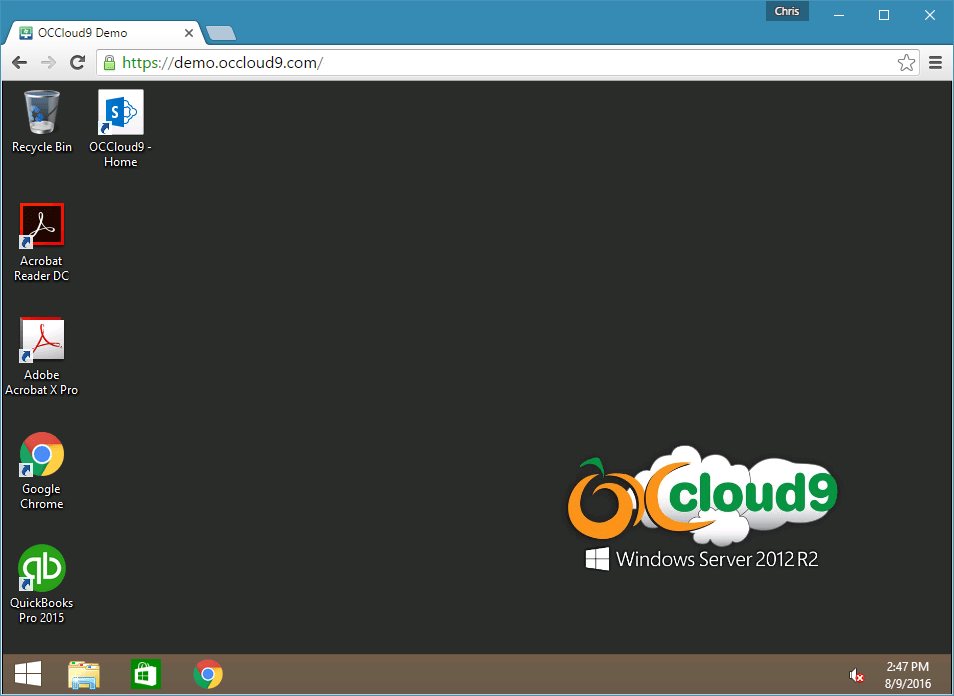Select the Recycle Bin desktop icon
The image size is (954, 696).
coord(42,121)
